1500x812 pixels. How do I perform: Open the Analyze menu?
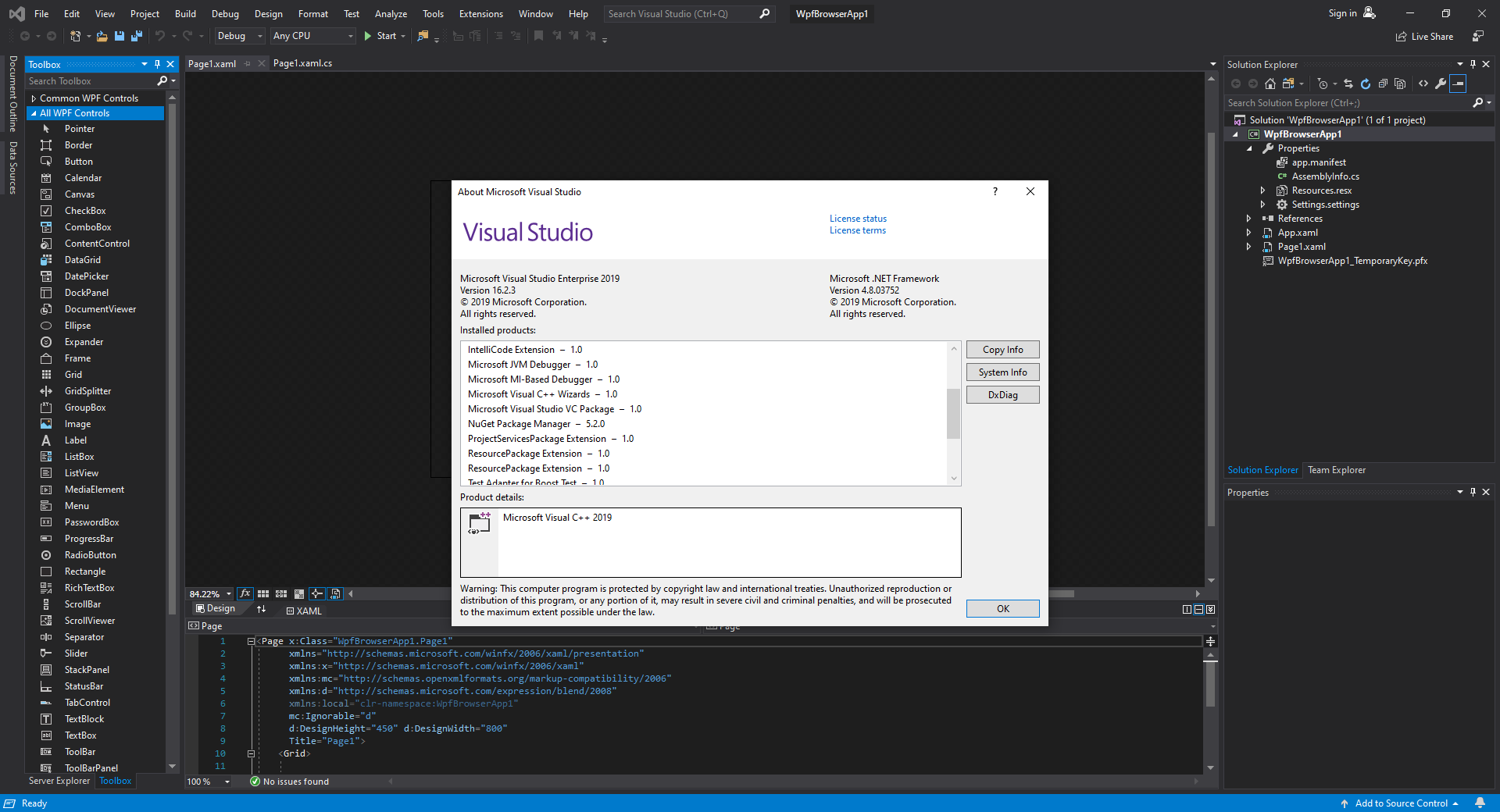coord(391,14)
